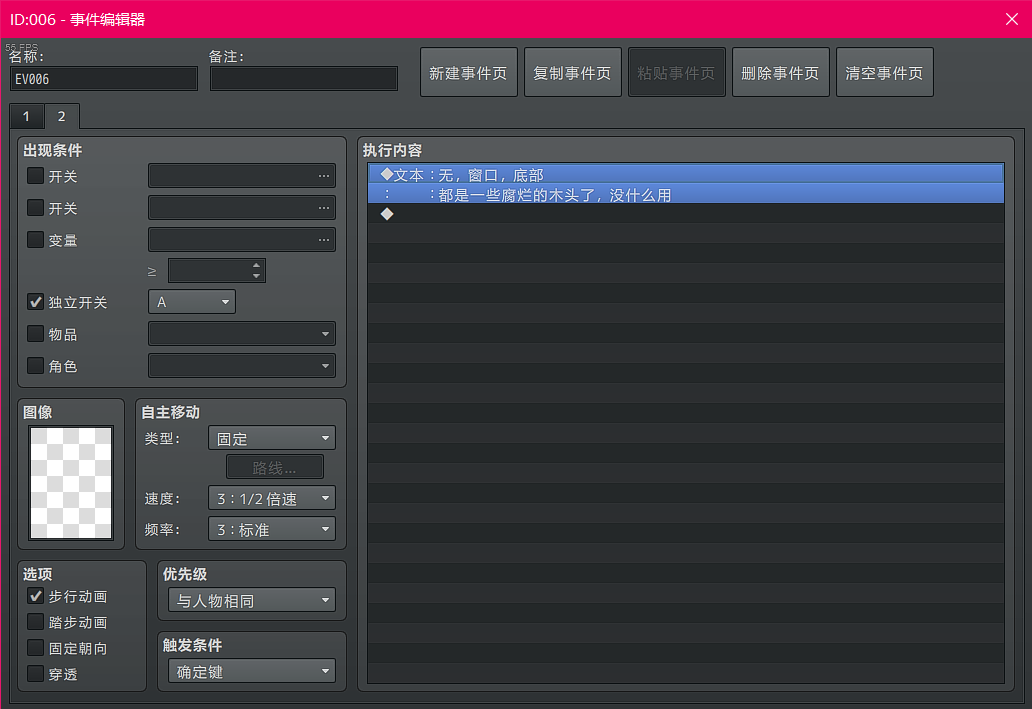The image size is (1032, 709).
Task: Click the 清空事件页 button
Action: 885,72
